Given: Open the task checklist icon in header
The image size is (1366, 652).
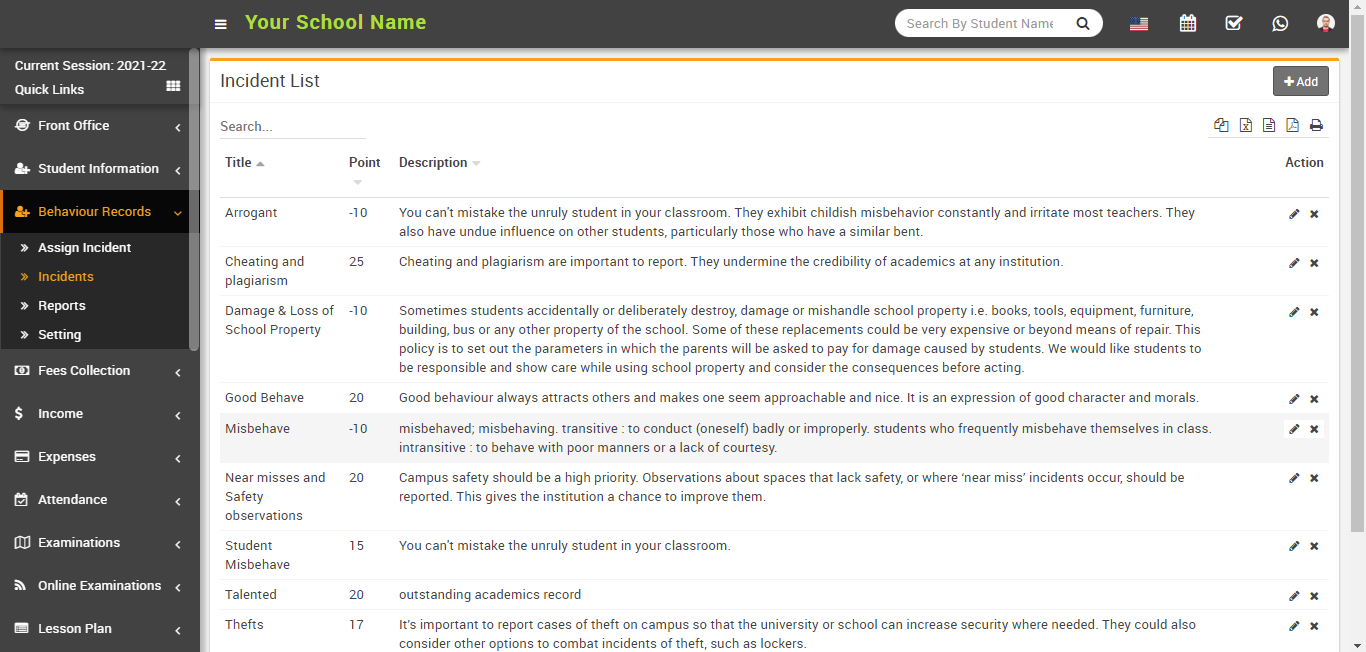Looking at the screenshot, I should [x=1233, y=23].
